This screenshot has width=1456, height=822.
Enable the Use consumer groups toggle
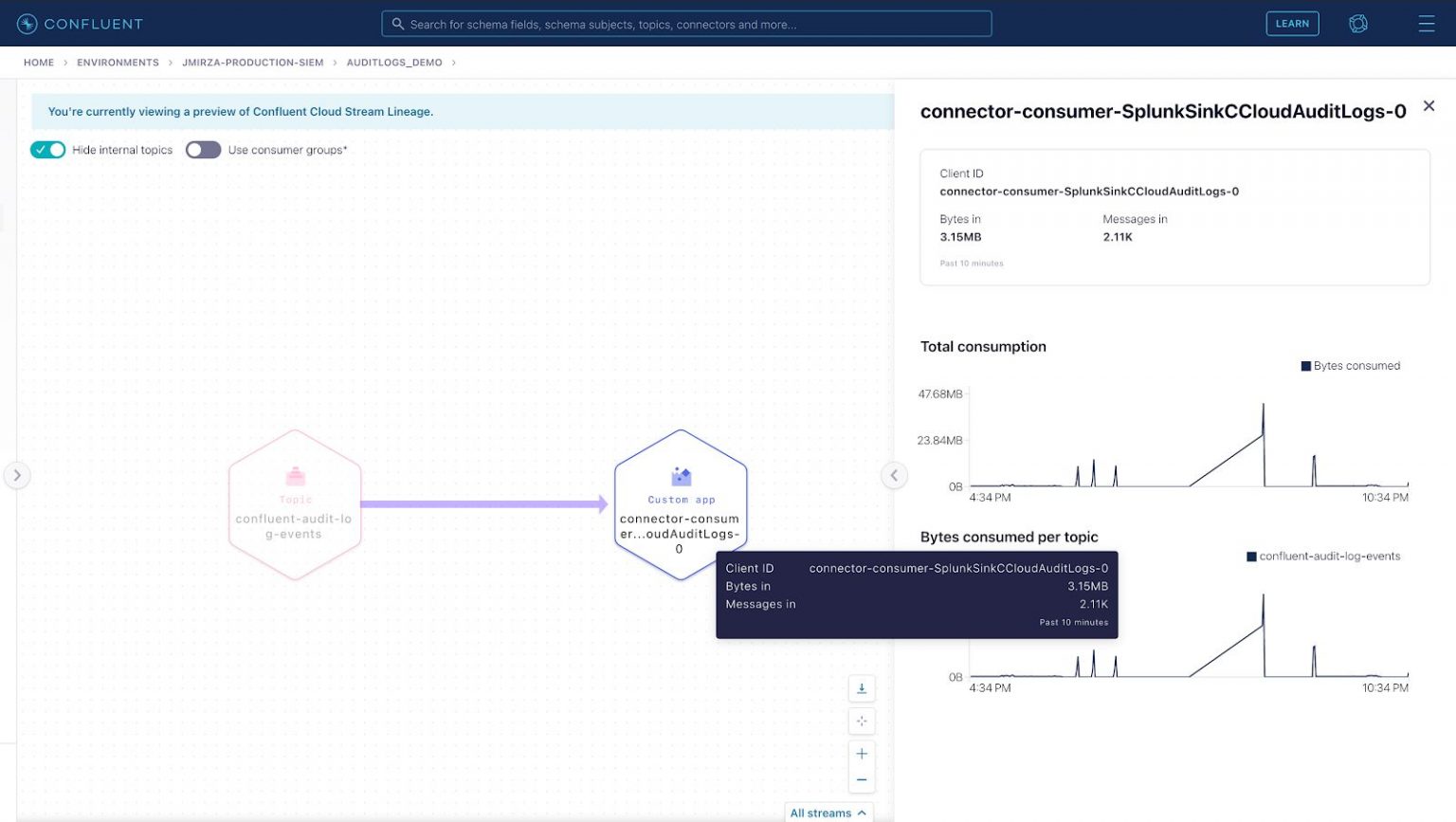click(x=203, y=150)
